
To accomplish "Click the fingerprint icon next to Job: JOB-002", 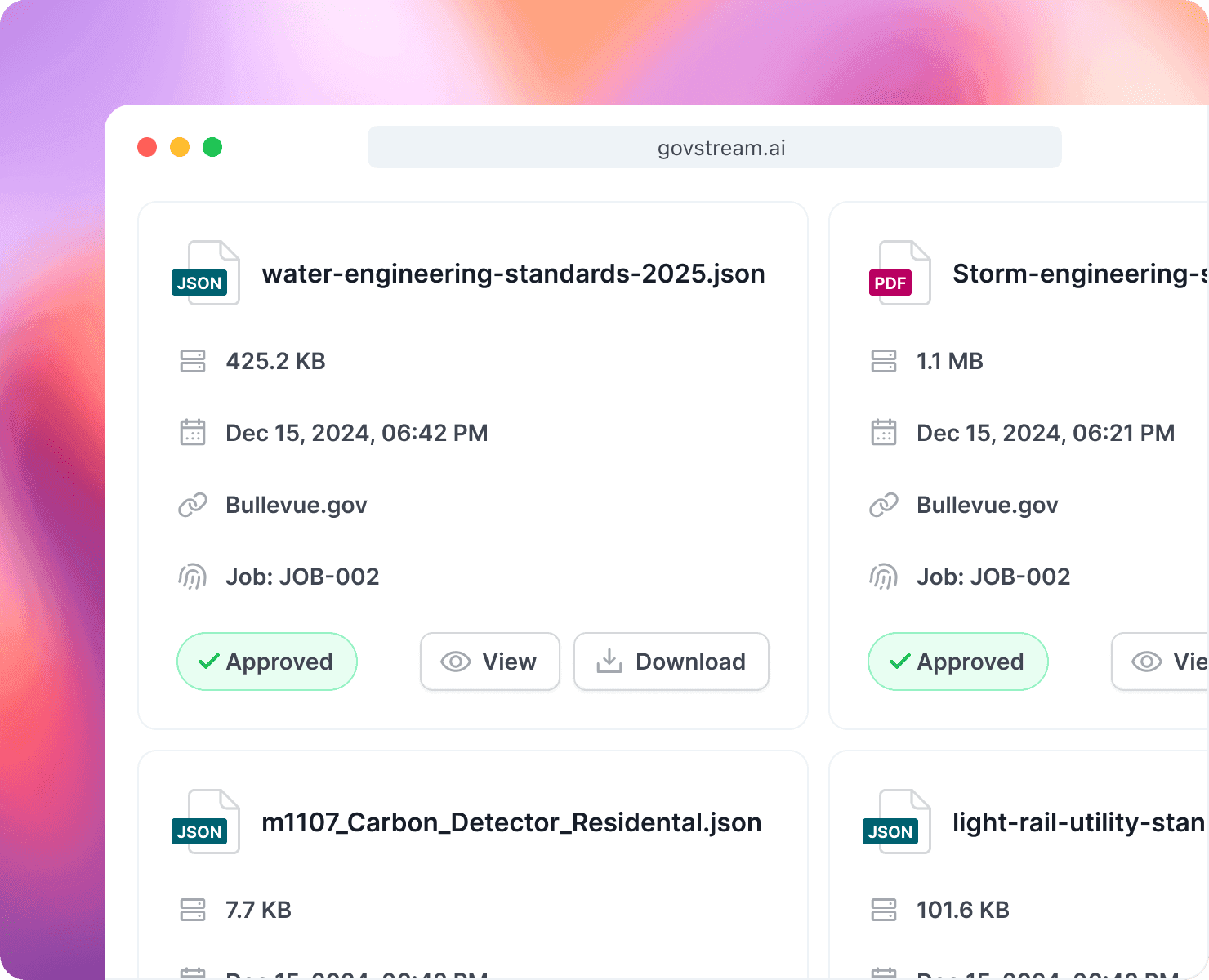I will tap(193, 576).
